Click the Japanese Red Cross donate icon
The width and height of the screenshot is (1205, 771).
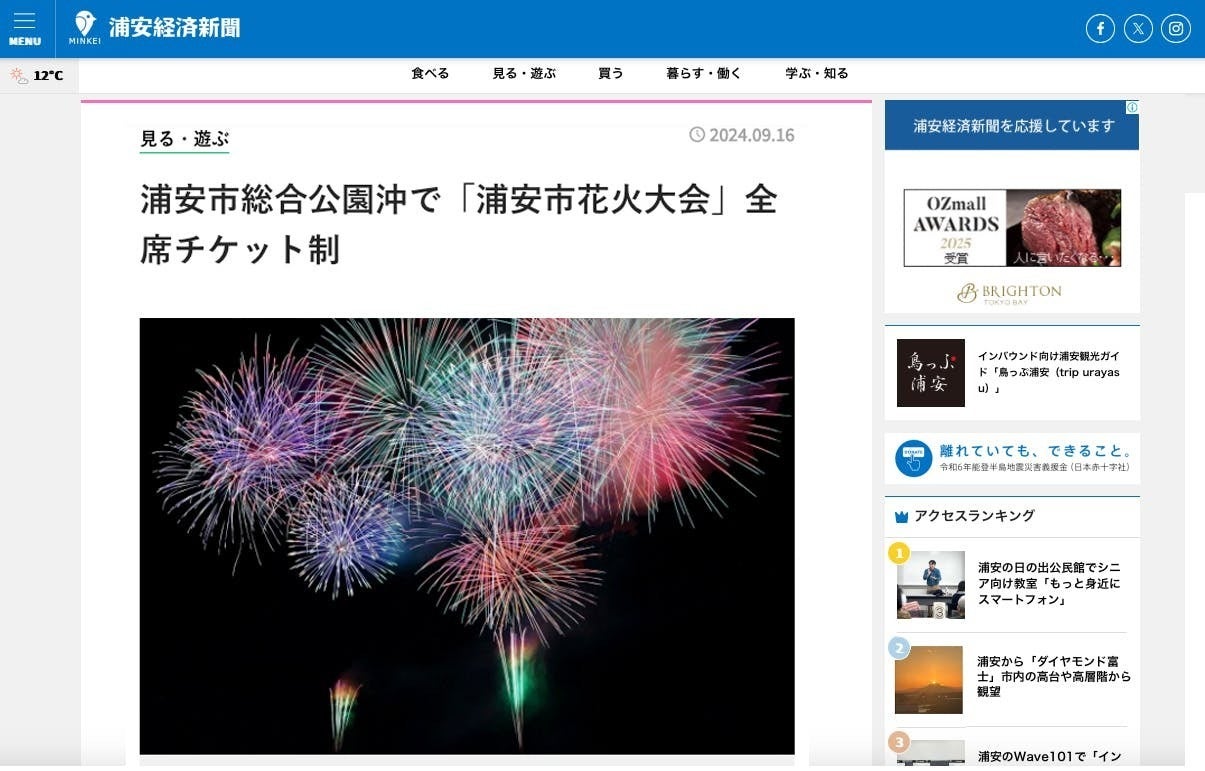click(913, 459)
